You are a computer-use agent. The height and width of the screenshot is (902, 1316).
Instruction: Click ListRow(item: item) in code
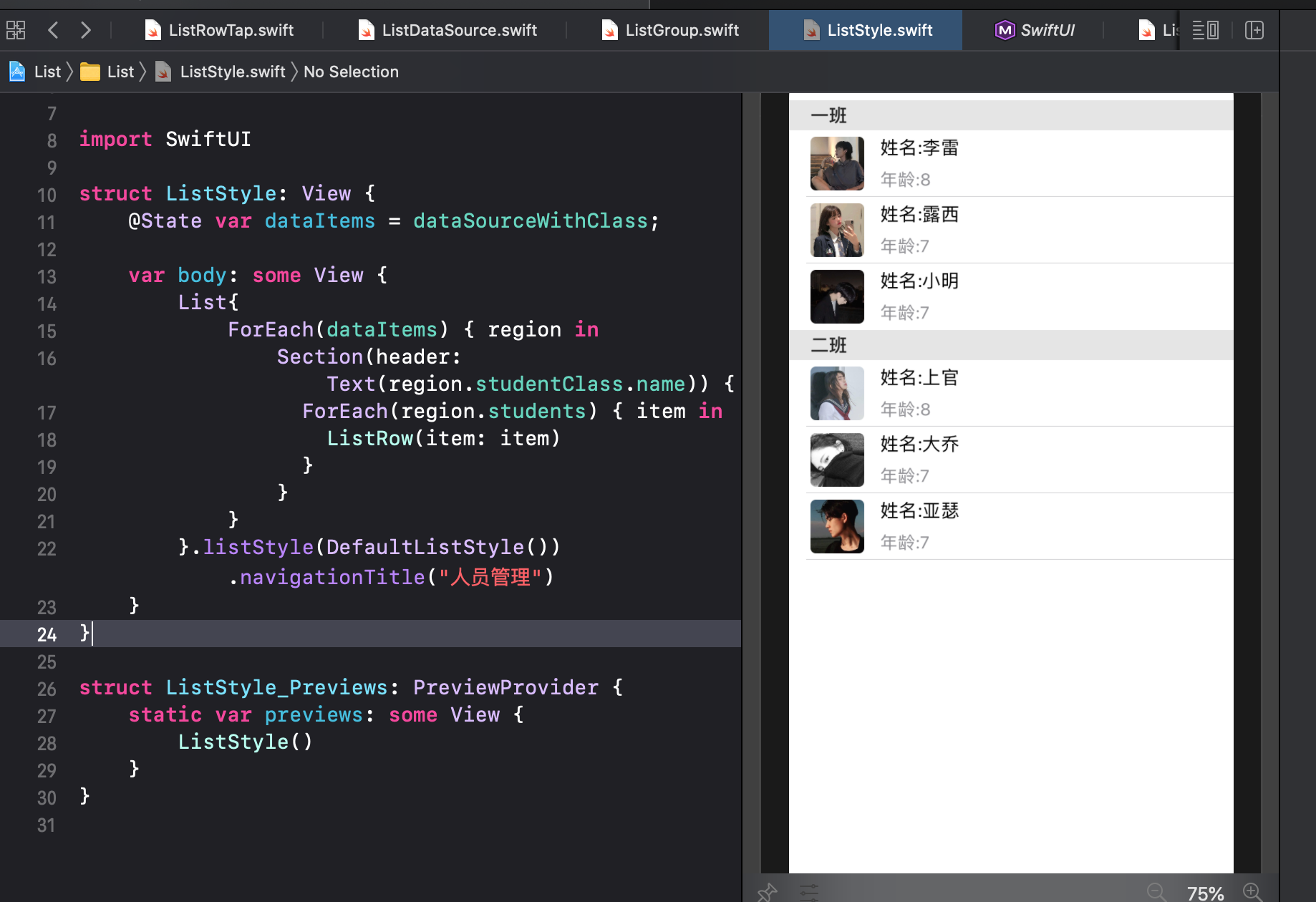443,438
